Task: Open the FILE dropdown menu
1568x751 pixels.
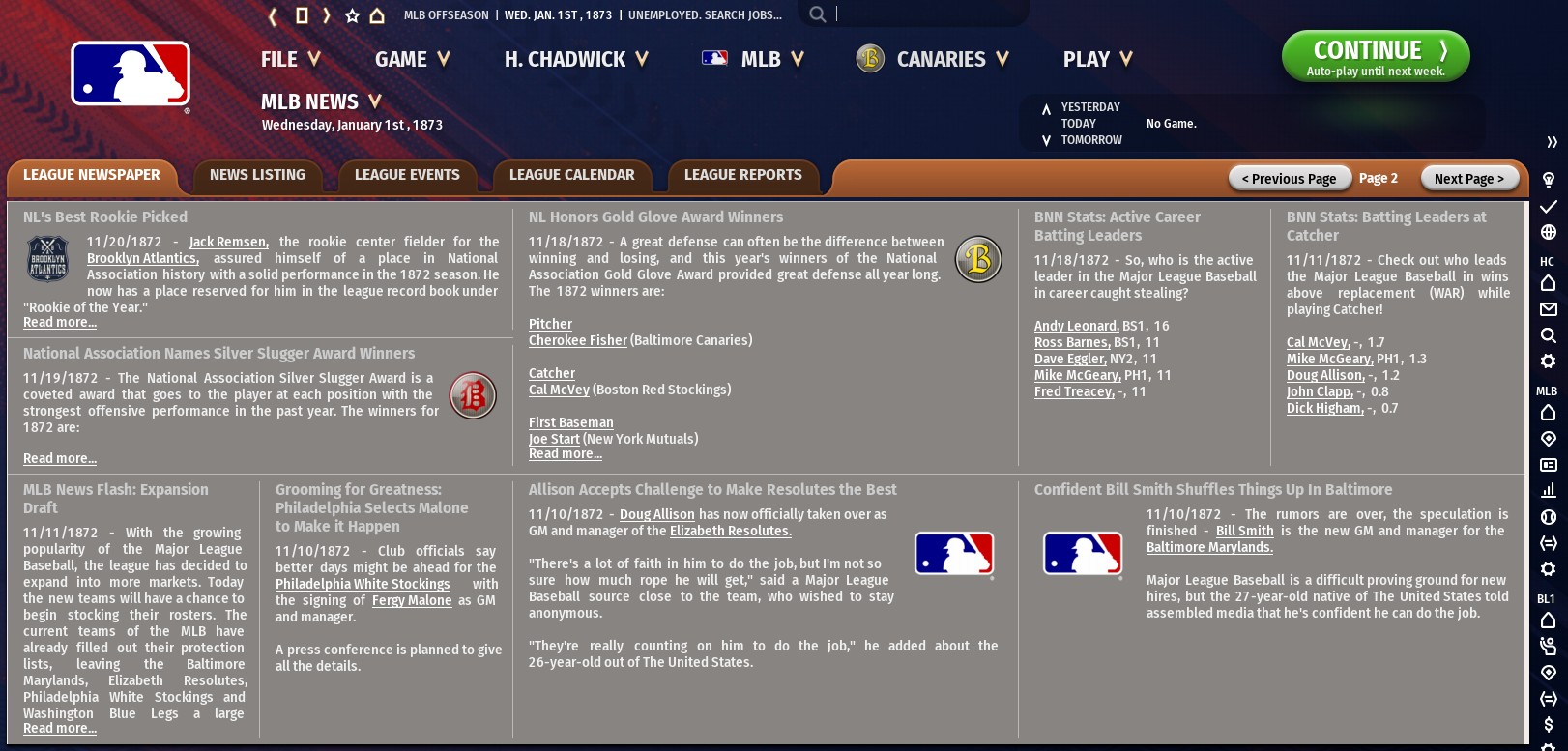Action: (290, 59)
